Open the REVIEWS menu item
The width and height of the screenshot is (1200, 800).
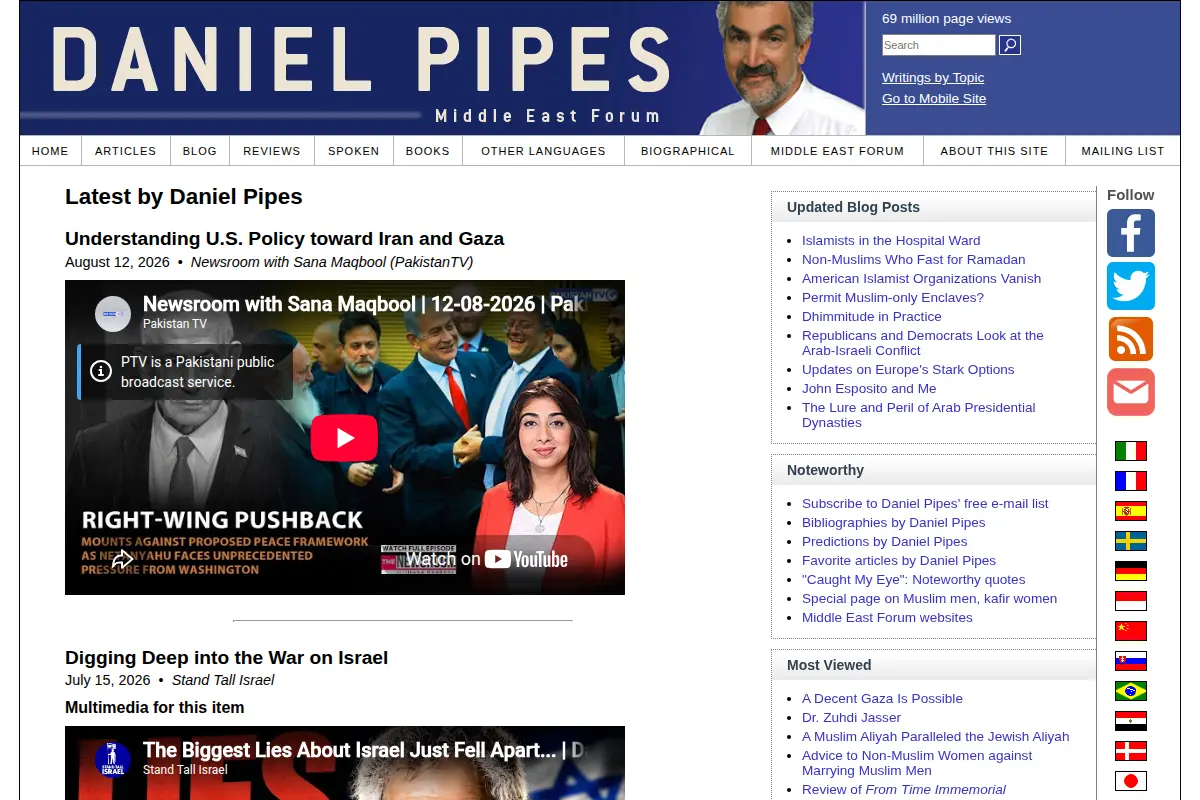(272, 151)
